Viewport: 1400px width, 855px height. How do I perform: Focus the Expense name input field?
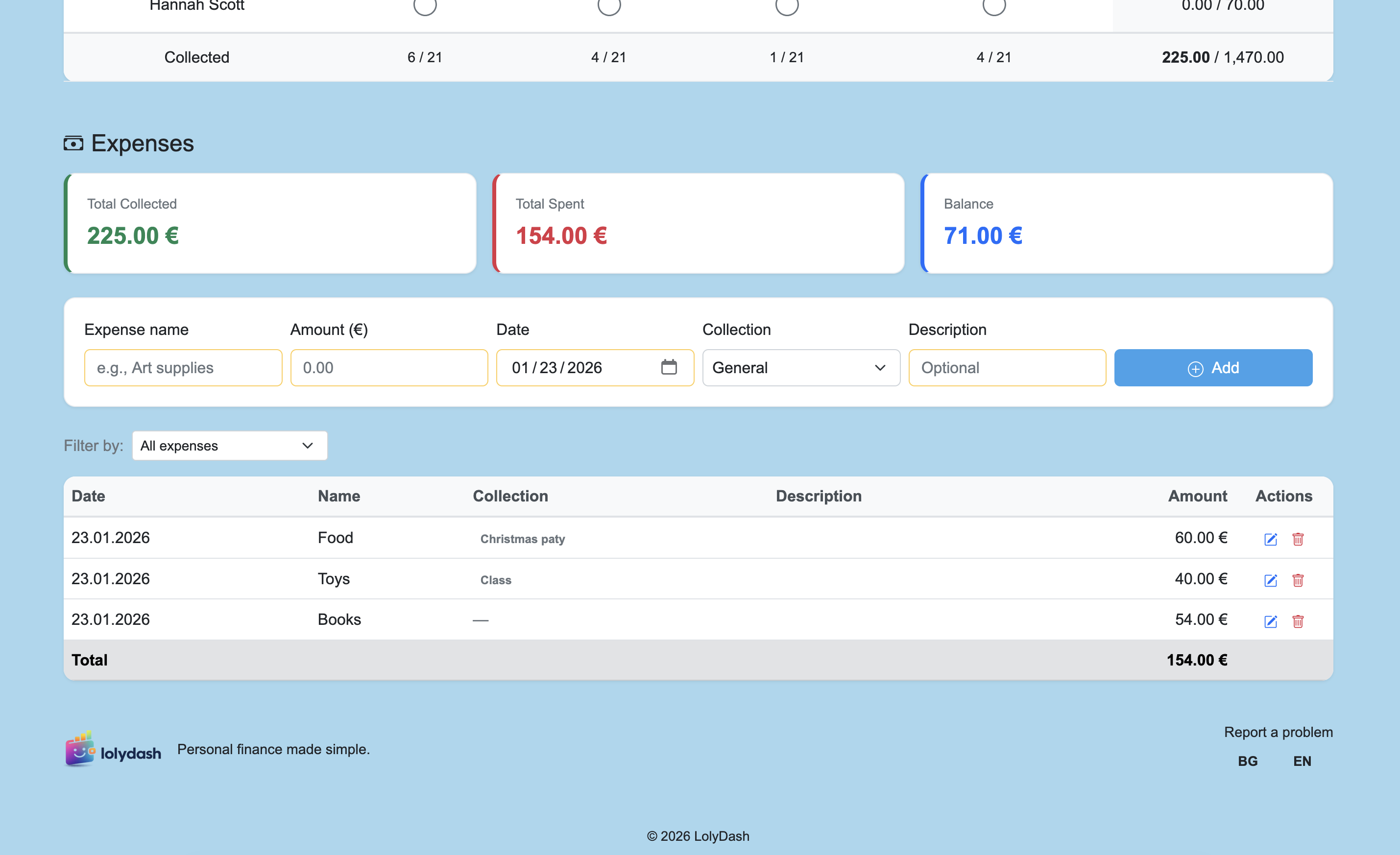(183, 368)
